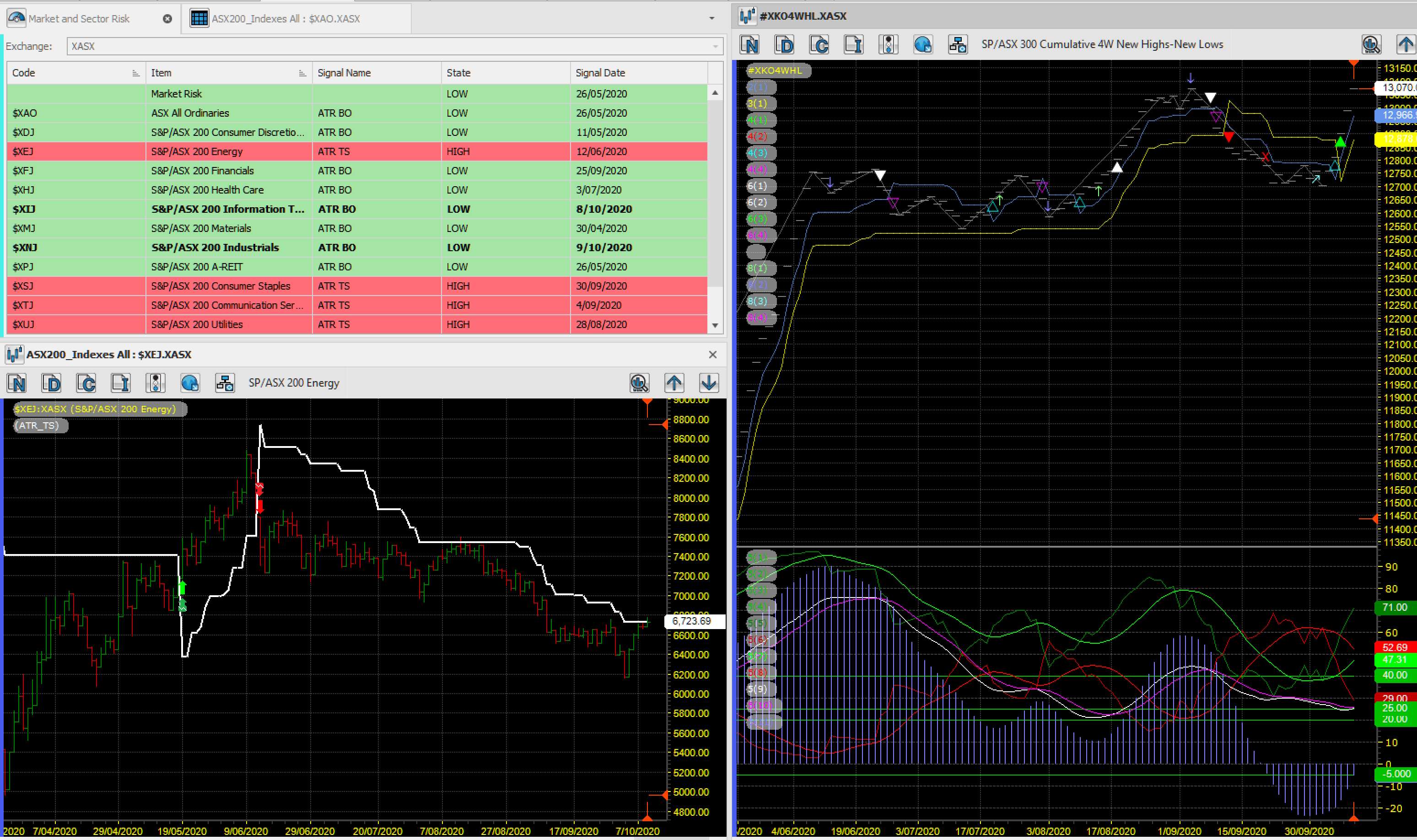Click the C icon in the #XKO4WHL chart toolbar
Screen dimensions: 1417x840
(819, 44)
